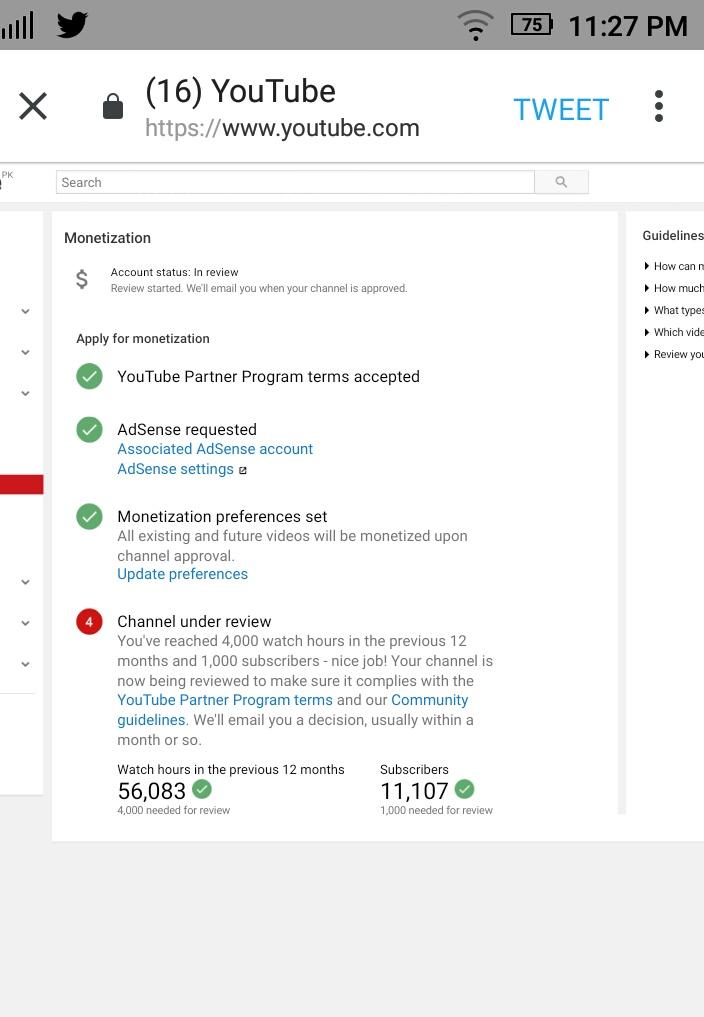The height and width of the screenshot is (1017, 704).
Task: Click the external link icon after AdSense settings
Action: [x=243, y=470]
